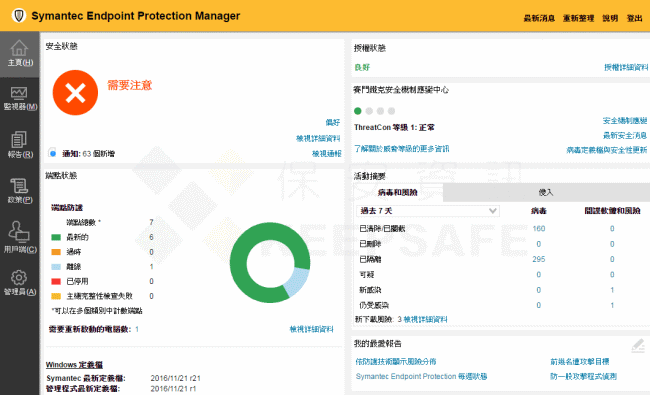Open 授權詳細資料 license details link
Screen dimensions: 650x395
click(626, 67)
